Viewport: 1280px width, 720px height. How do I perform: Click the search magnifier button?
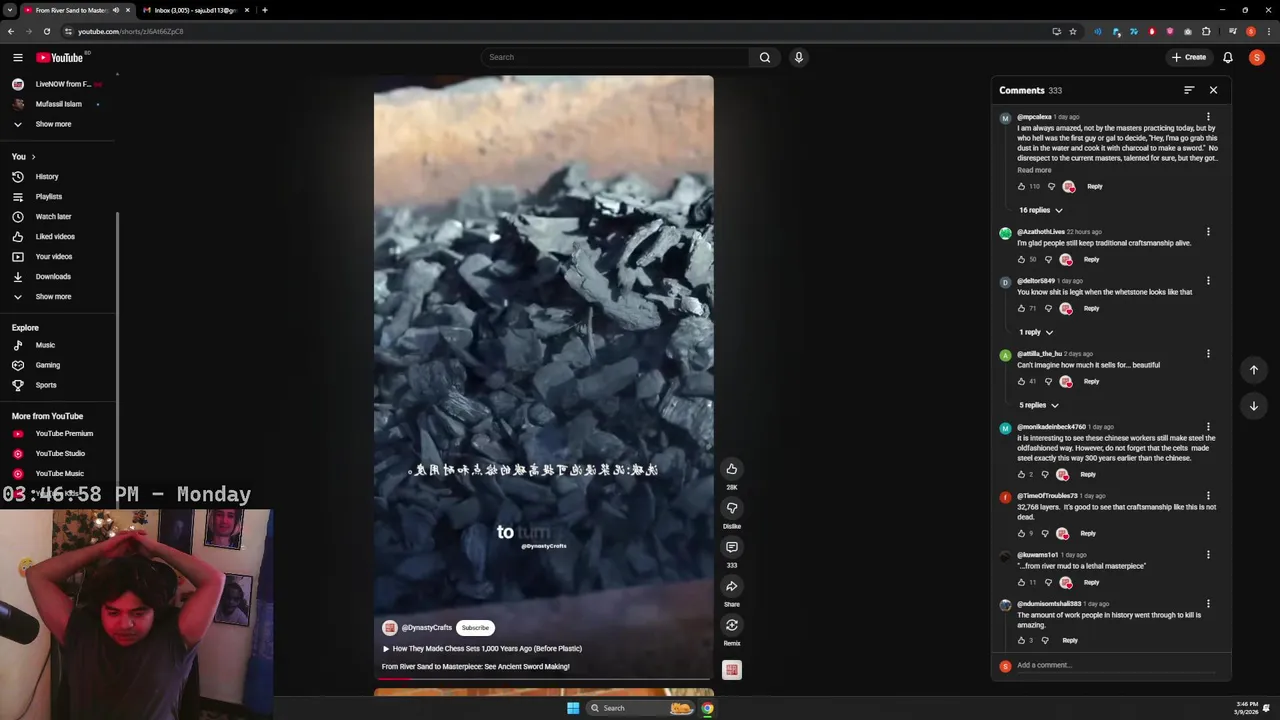point(765,57)
